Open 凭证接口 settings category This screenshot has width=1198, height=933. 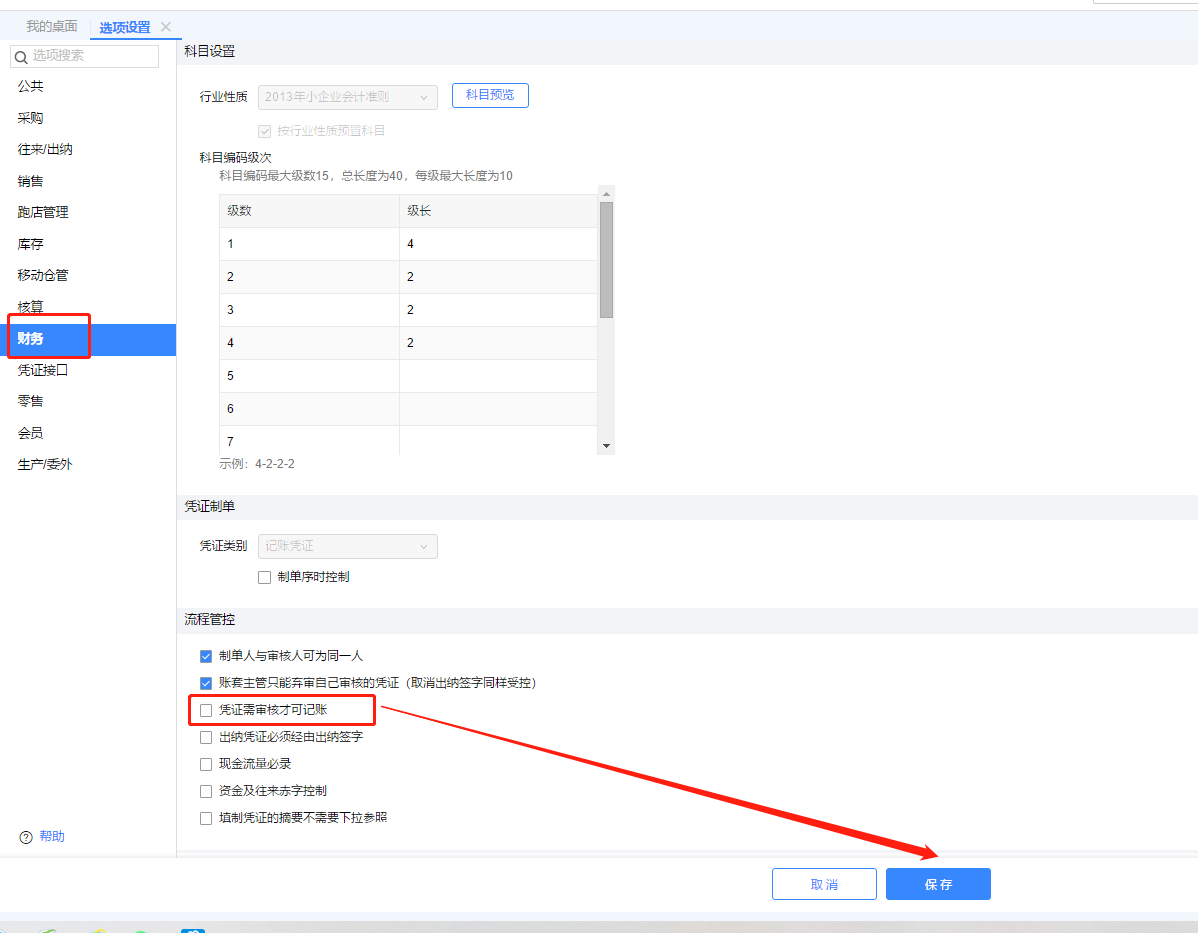[x=42, y=370]
